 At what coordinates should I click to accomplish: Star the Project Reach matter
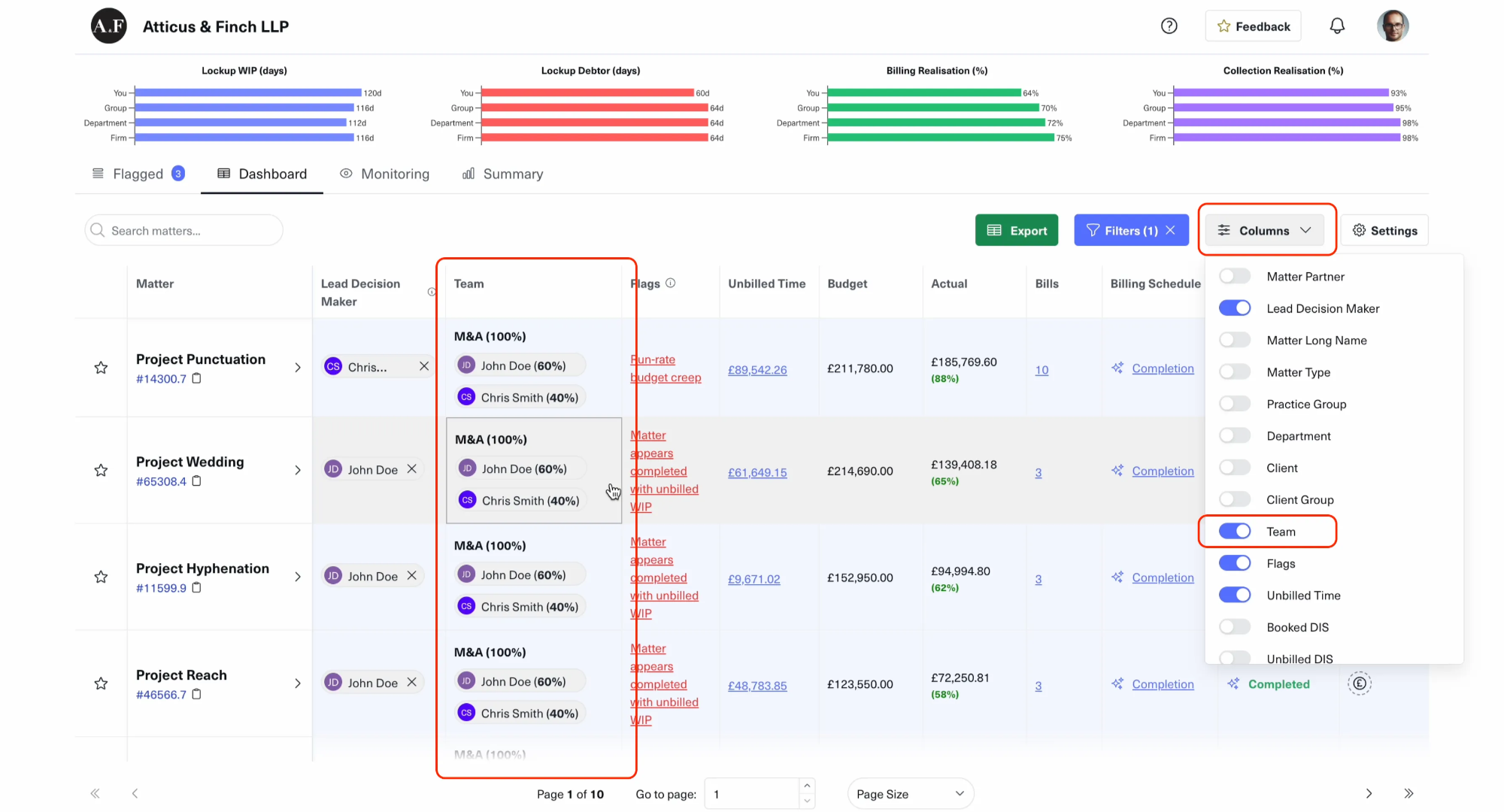(x=101, y=683)
